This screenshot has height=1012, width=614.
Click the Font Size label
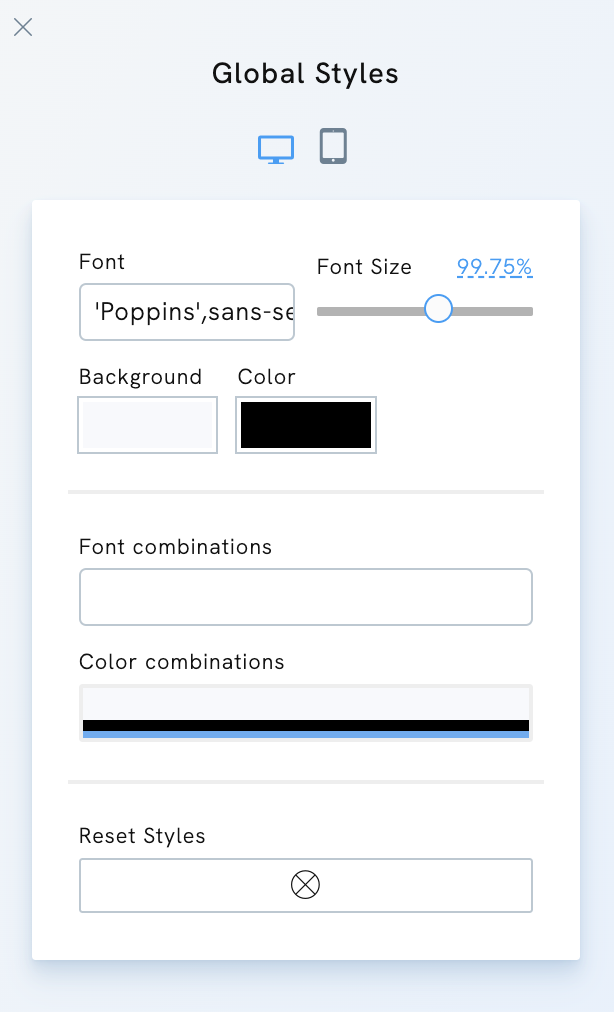(x=364, y=266)
